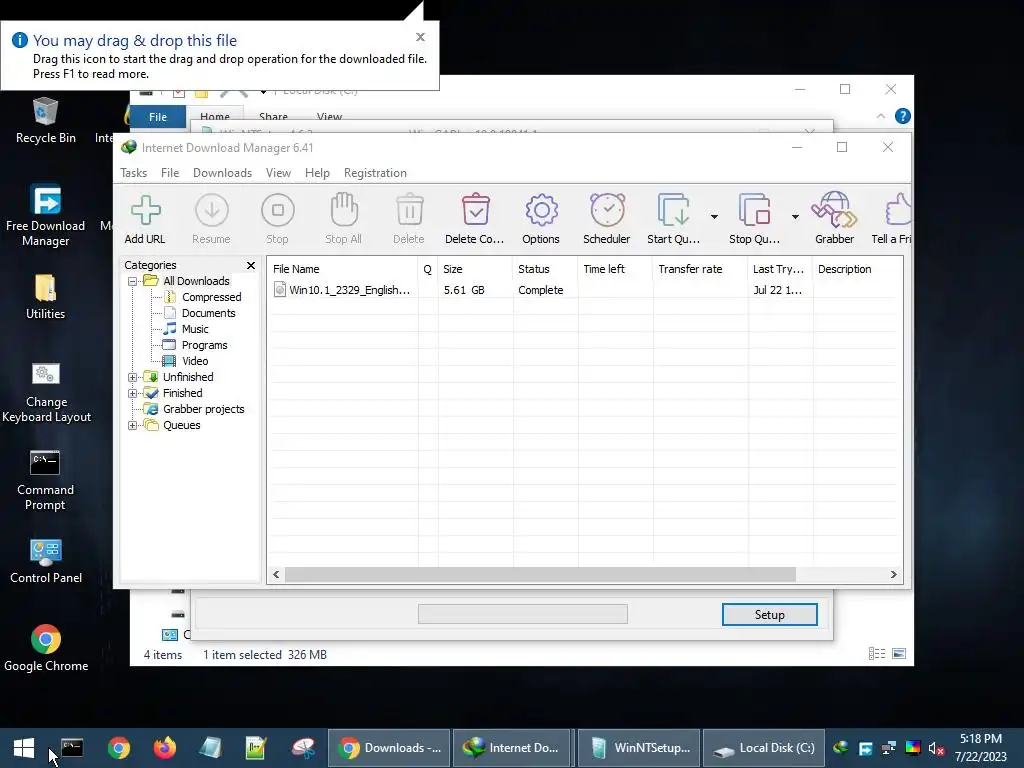Click the Stop All hand icon

(344, 210)
